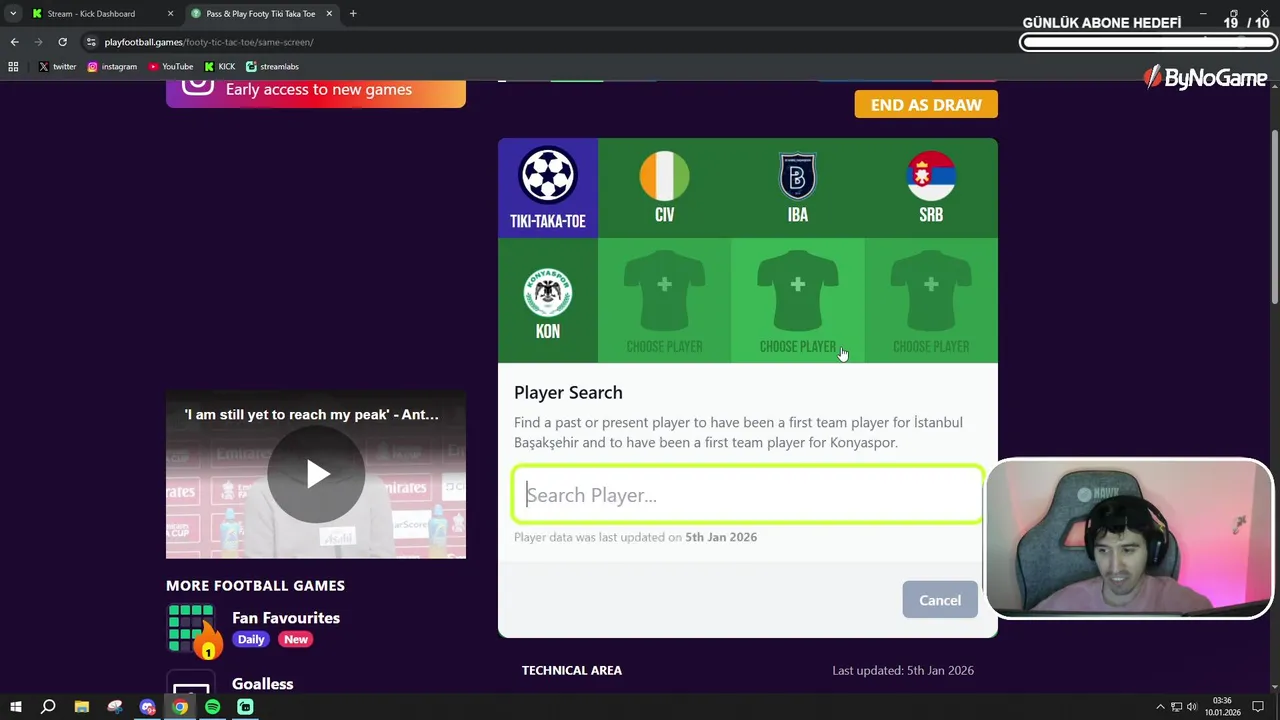This screenshot has width=1280, height=720.
Task: Open the twitter bookmark
Action: point(57,67)
